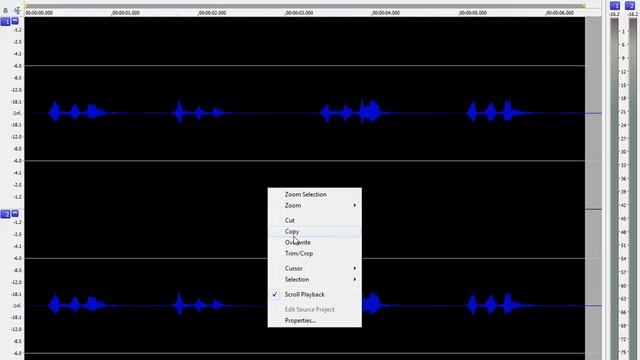Click Copy in the context menu

[314, 231]
